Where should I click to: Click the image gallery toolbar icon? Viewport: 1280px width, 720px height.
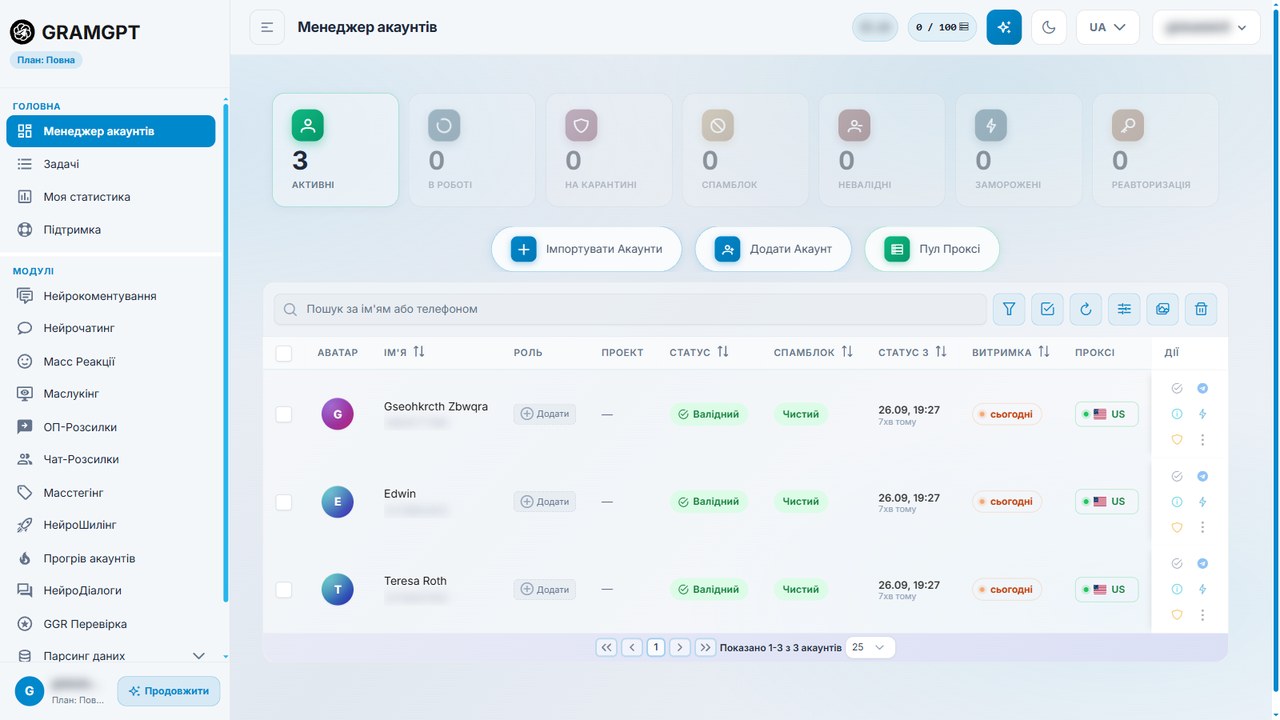pos(1163,309)
